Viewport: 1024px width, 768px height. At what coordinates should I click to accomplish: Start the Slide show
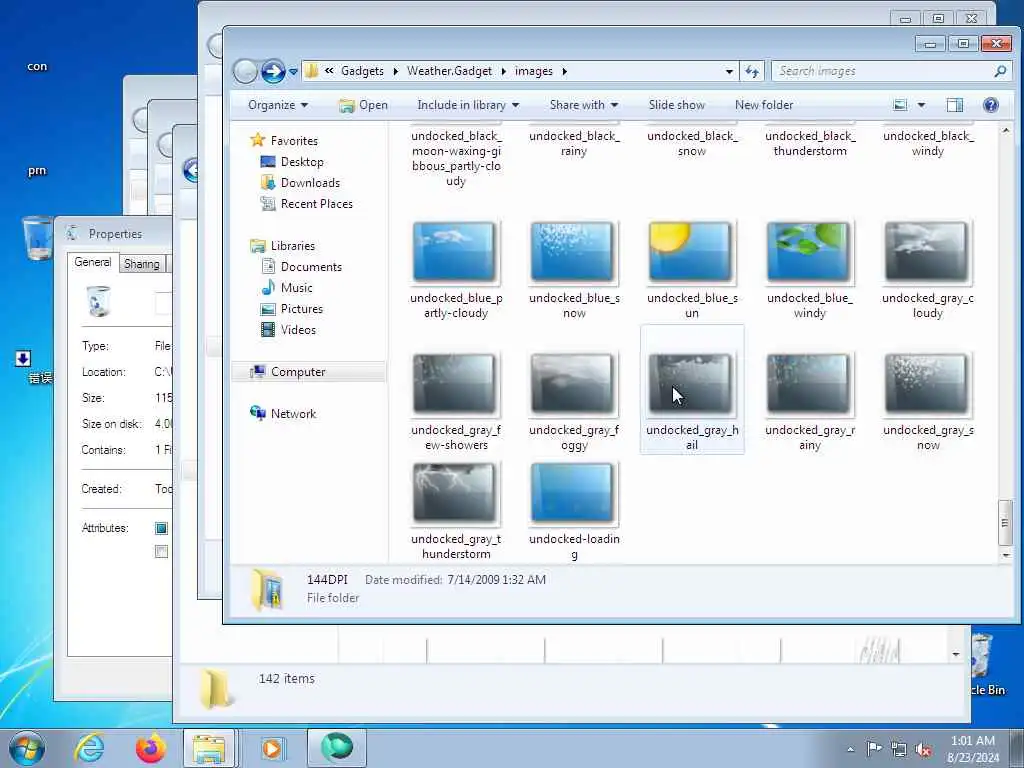(x=677, y=105)
